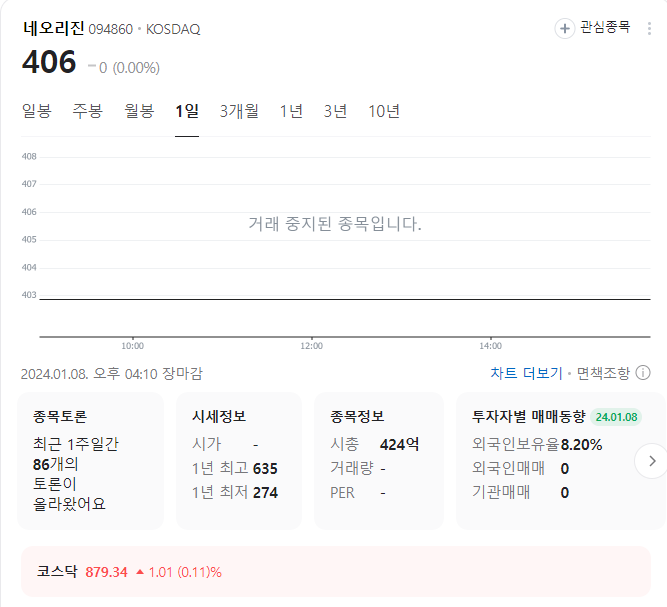Viewport: 667px width, 607px height.
Task: Click the stock code 094860
Action: point(111,29)
